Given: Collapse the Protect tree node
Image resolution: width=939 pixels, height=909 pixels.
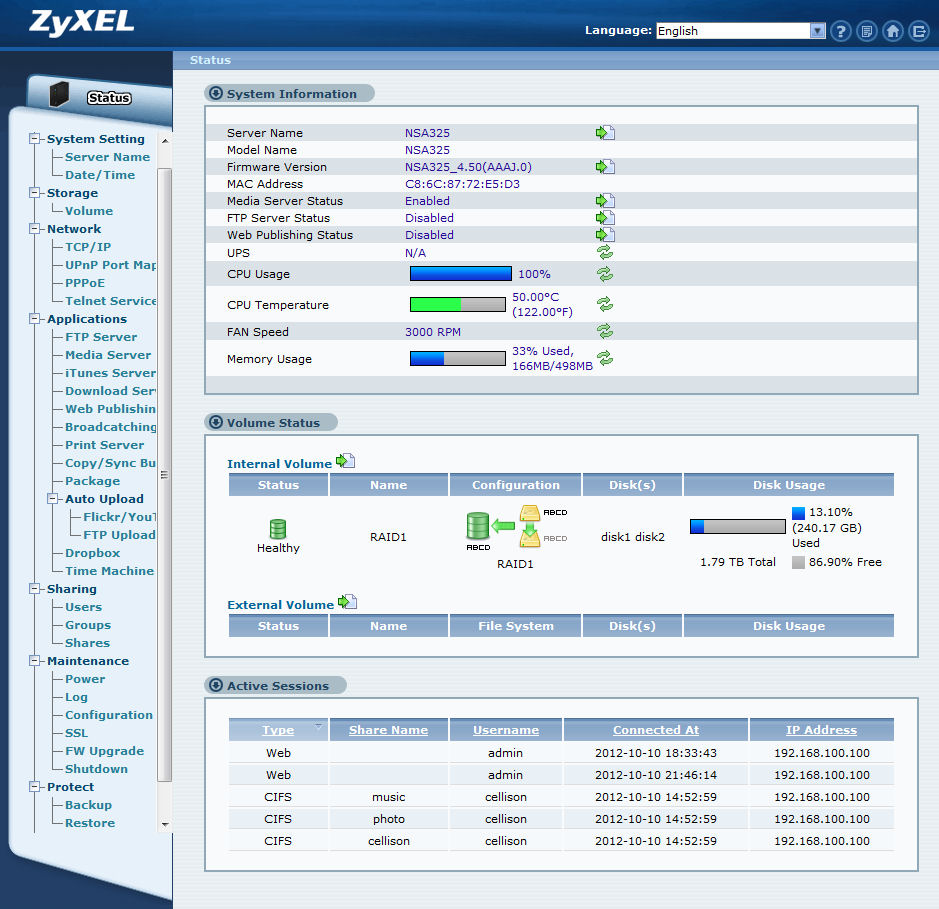Looking at the screenshot, I should click(x=34, y=786).
